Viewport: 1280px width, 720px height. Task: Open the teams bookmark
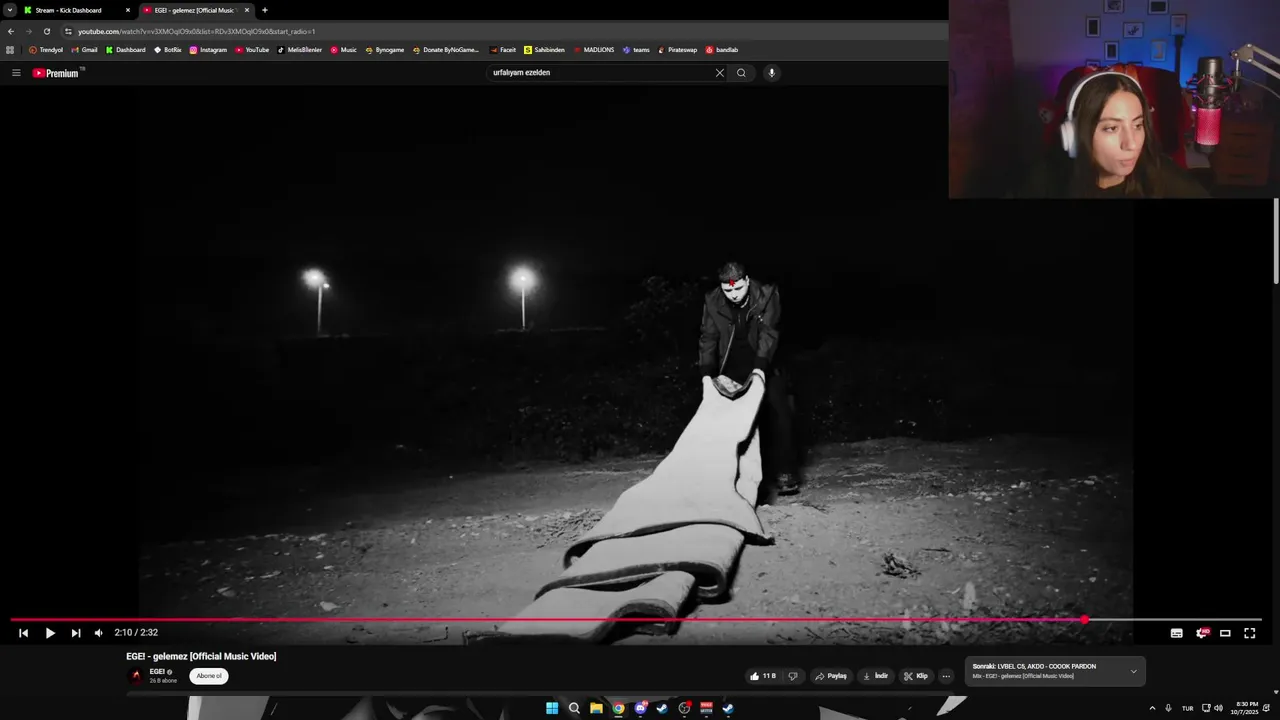pos(636,50)
